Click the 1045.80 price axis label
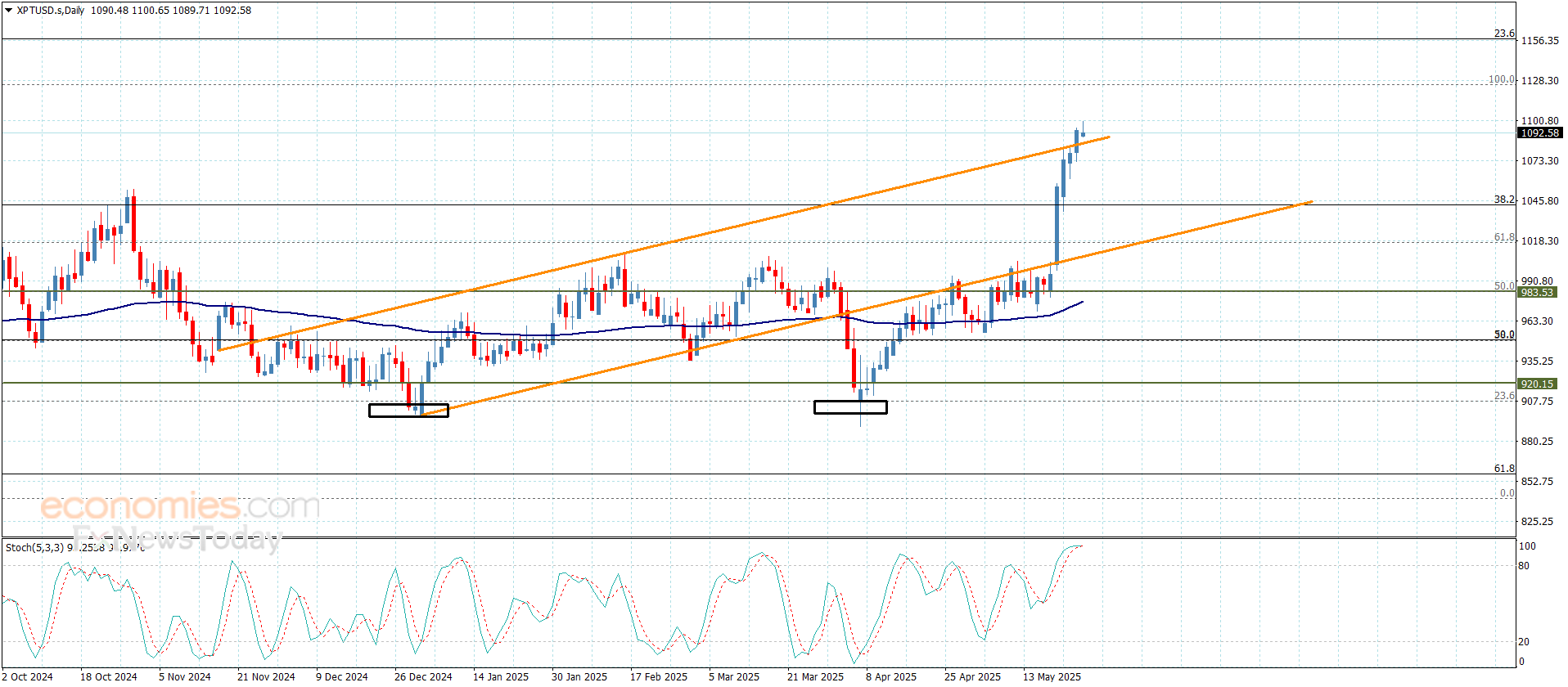Viewport: 1568px width, 687px height. [1539, 201]
